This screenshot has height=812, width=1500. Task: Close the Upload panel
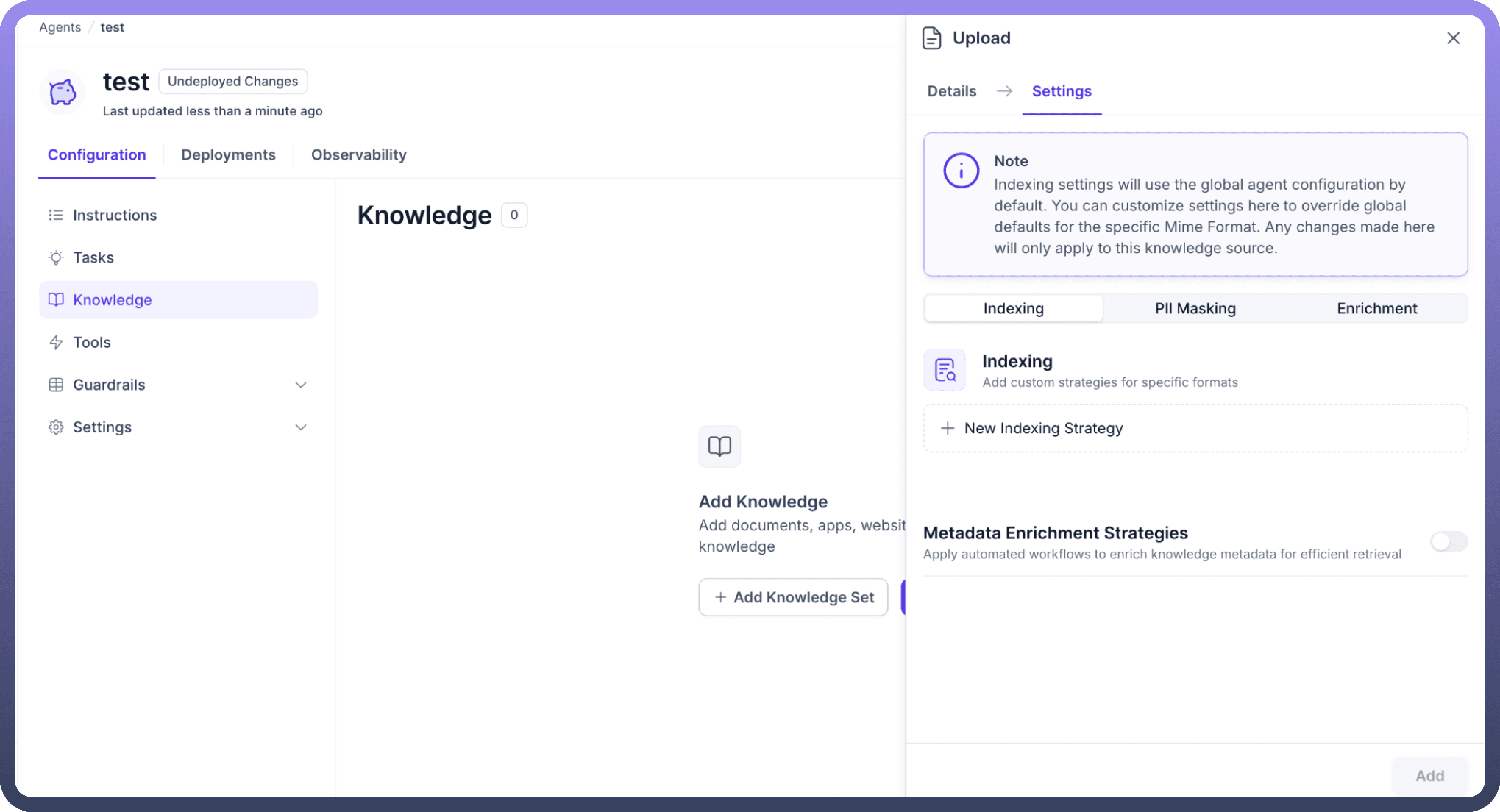pyautogui.click(x=1453, y=38)
